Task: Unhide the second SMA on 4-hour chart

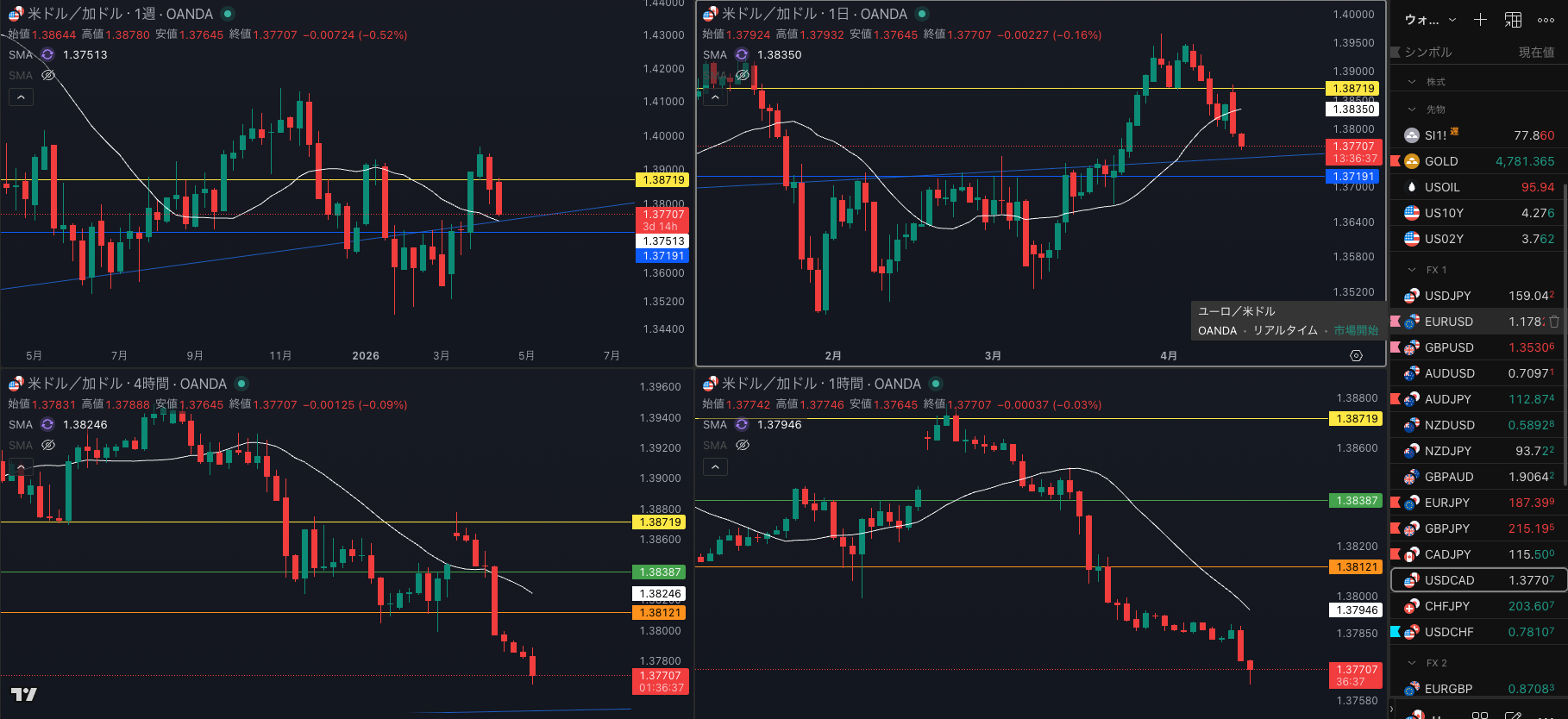Action: [x=48, y=446]
